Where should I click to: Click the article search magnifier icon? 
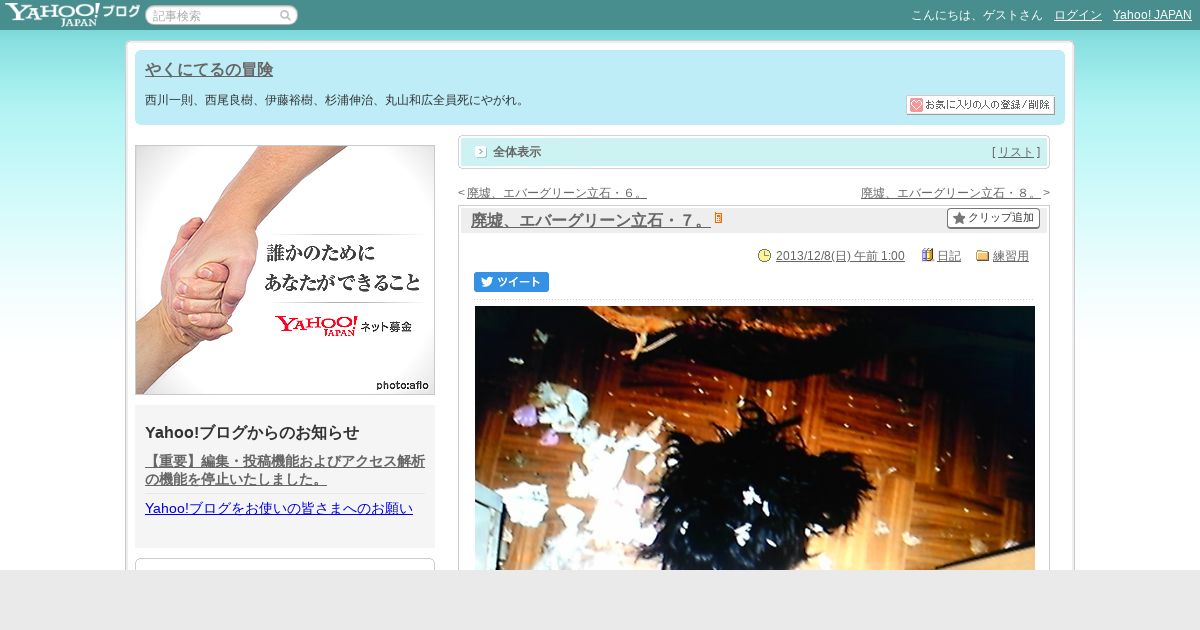tap(285, 15)
